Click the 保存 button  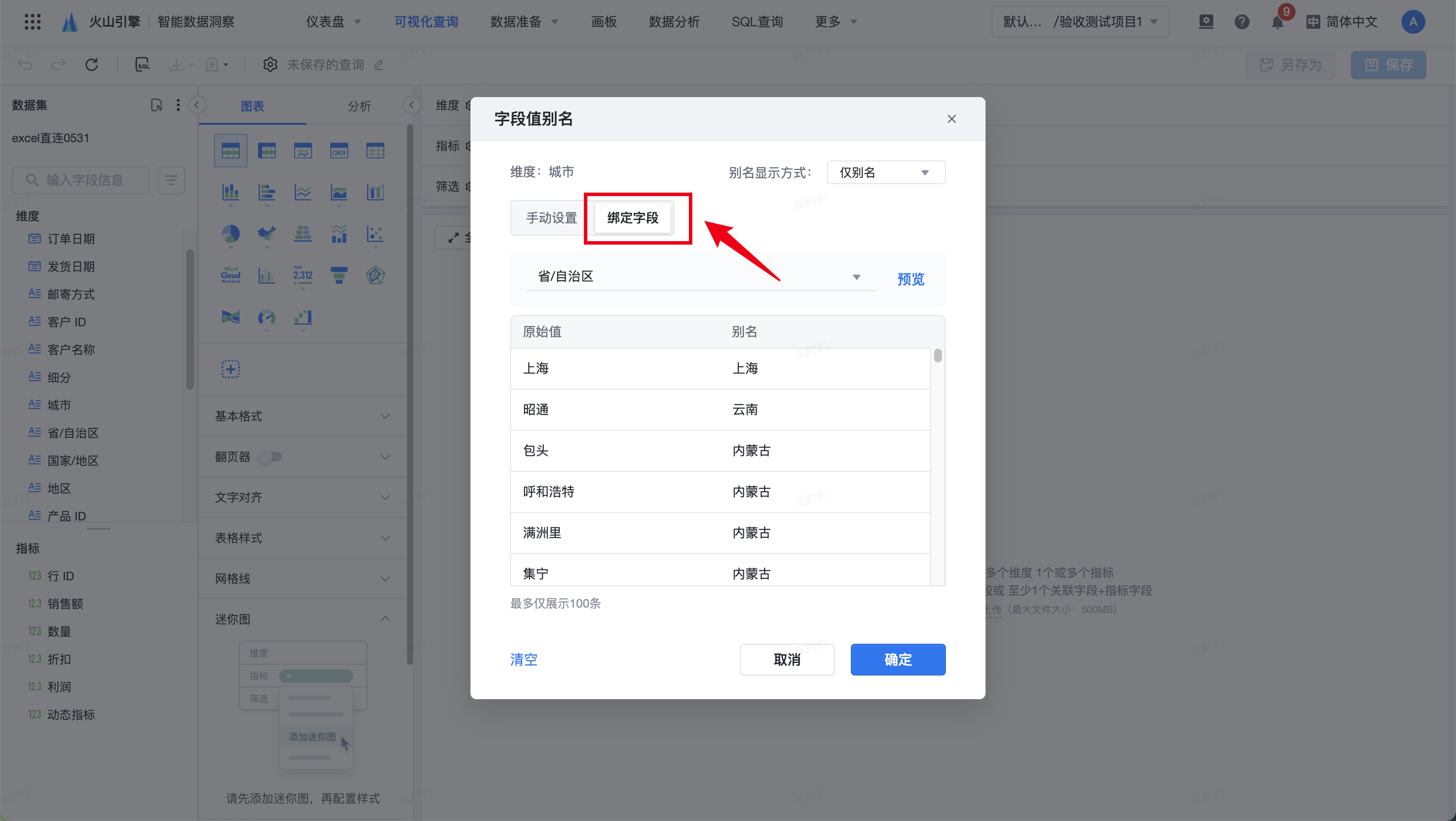tap(1388, 65)
